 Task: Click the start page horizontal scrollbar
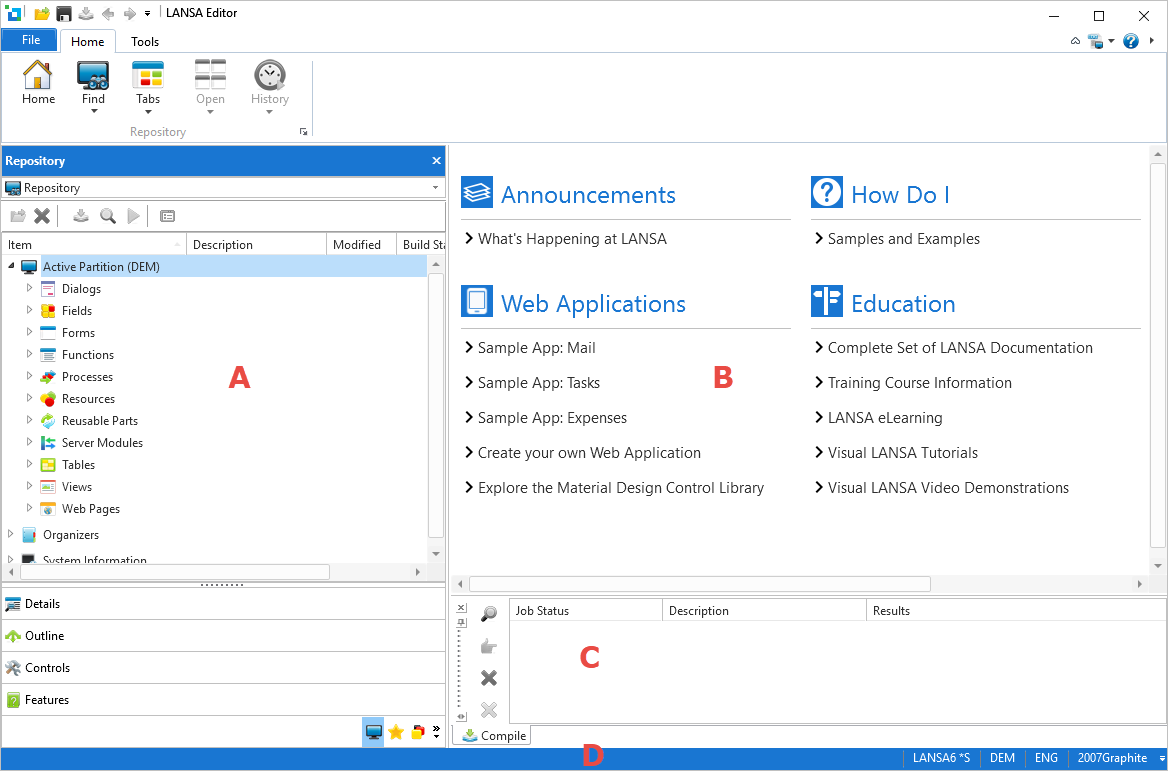point(699,584)
